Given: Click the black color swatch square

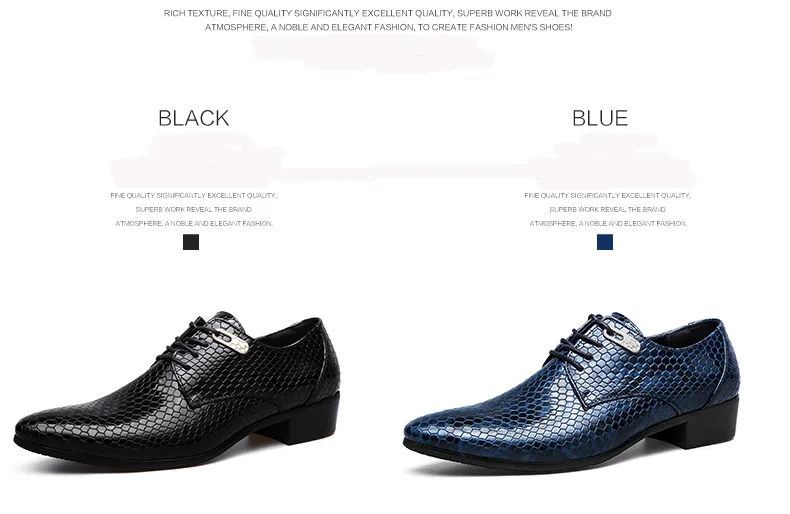Looking at the screenshot, I should (191, 242).
